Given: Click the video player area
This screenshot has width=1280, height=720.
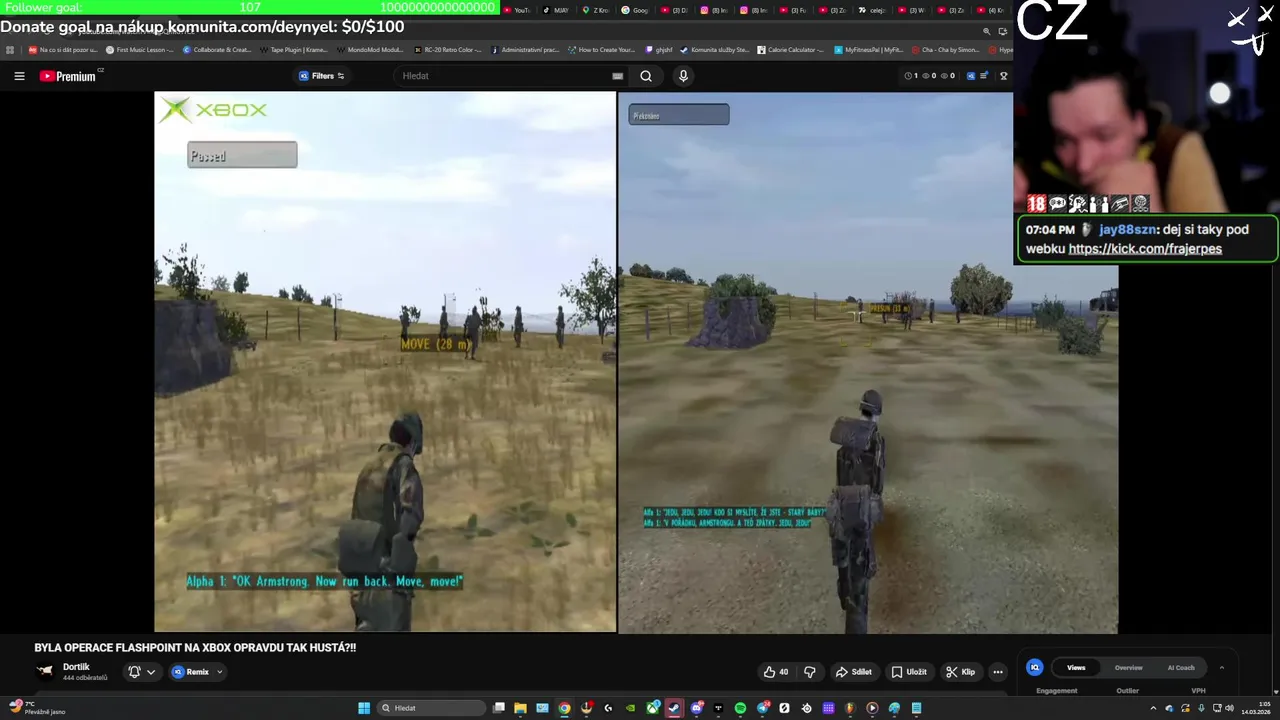Looking at the screenshot, I should click(636, 362).
